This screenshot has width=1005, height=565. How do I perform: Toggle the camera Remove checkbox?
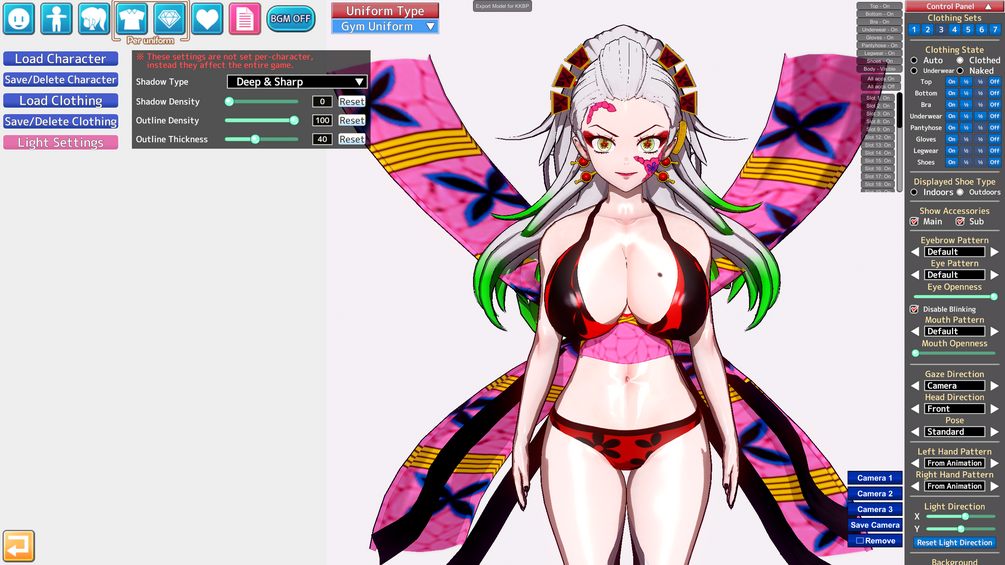tap(860, 541)
